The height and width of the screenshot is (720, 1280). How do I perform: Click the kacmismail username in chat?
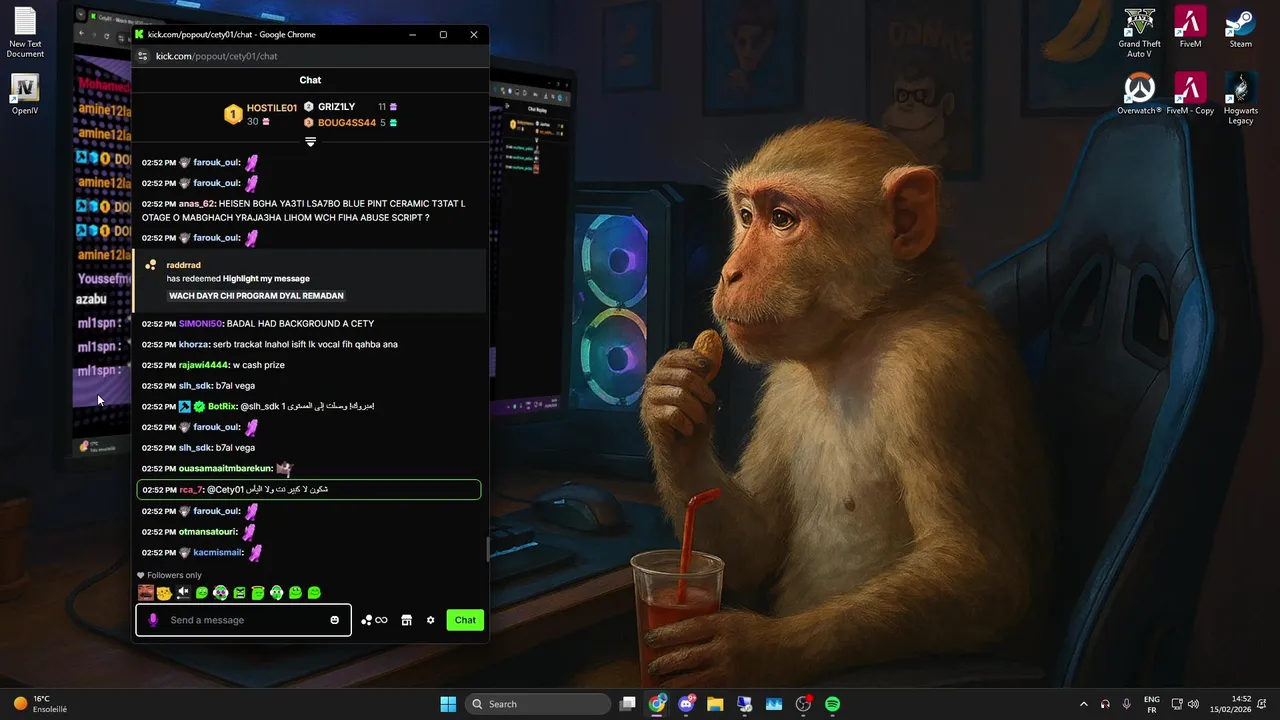tap(217, 552)
